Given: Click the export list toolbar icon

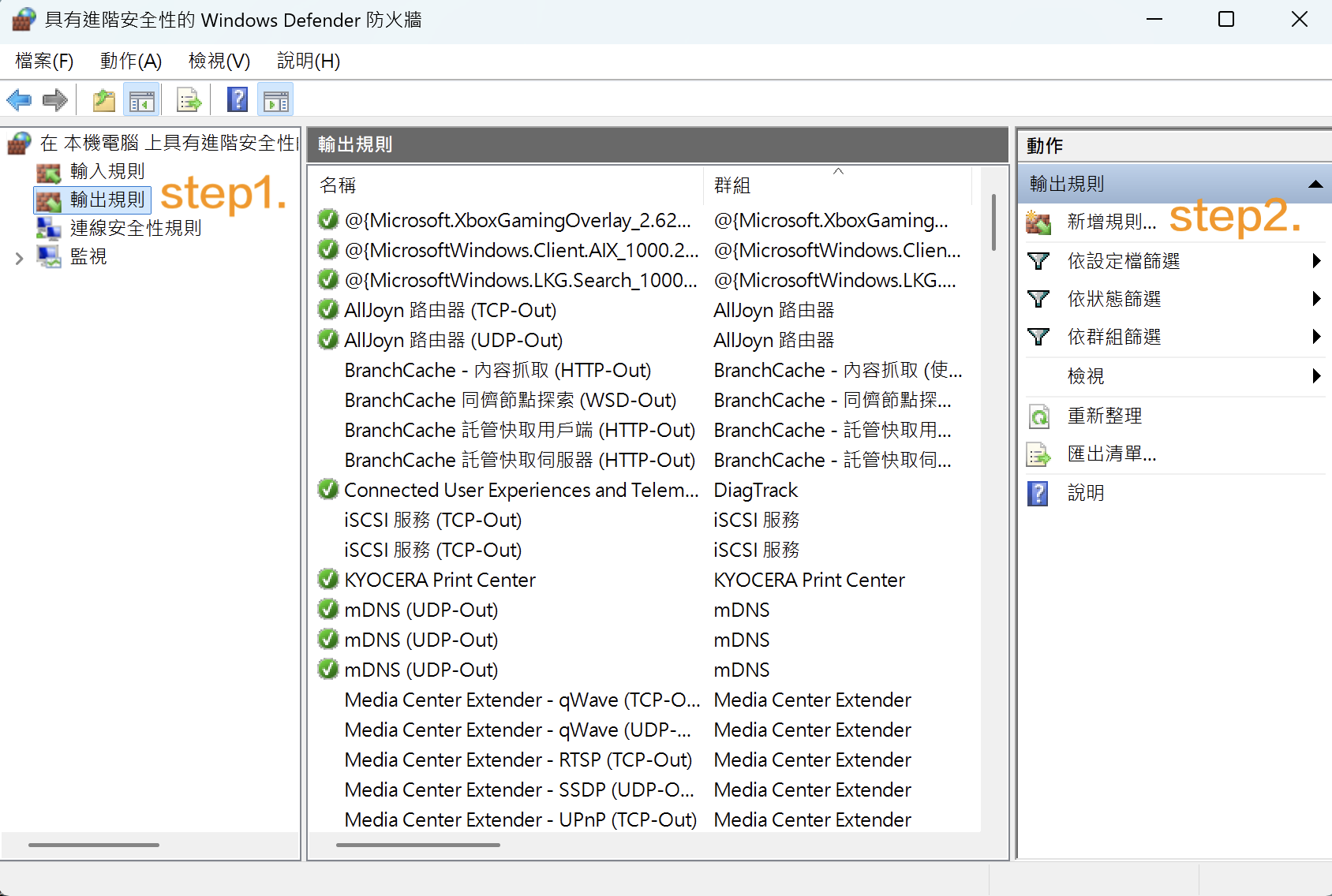Looking at the screenshot, I should click(x=189, y=100).
